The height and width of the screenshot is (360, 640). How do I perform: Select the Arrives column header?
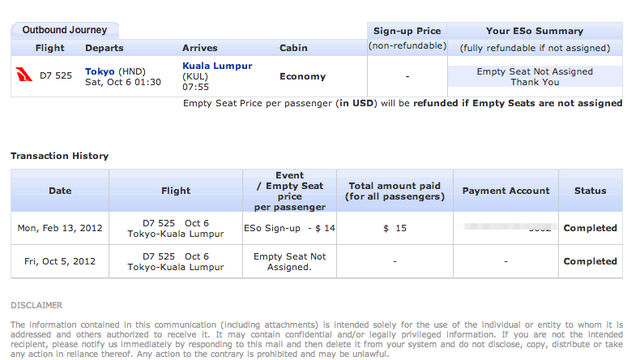[x=200, y=48]
